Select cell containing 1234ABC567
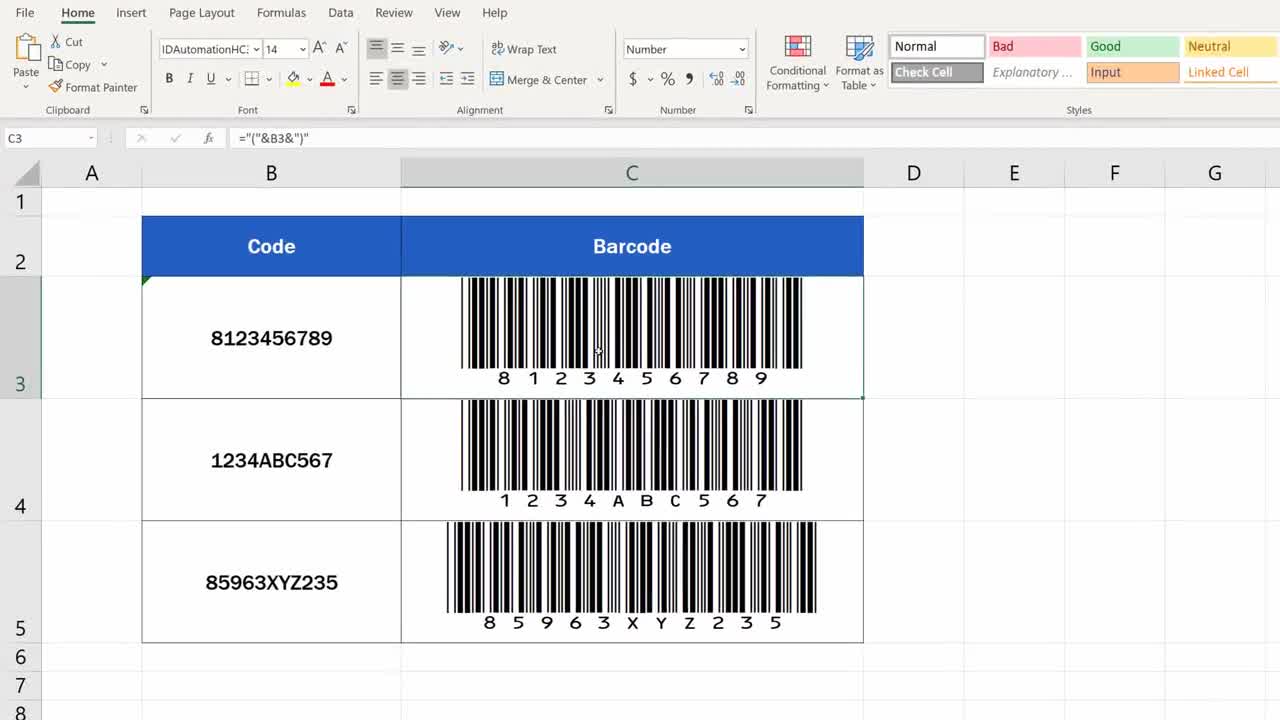 pos(271,460)
